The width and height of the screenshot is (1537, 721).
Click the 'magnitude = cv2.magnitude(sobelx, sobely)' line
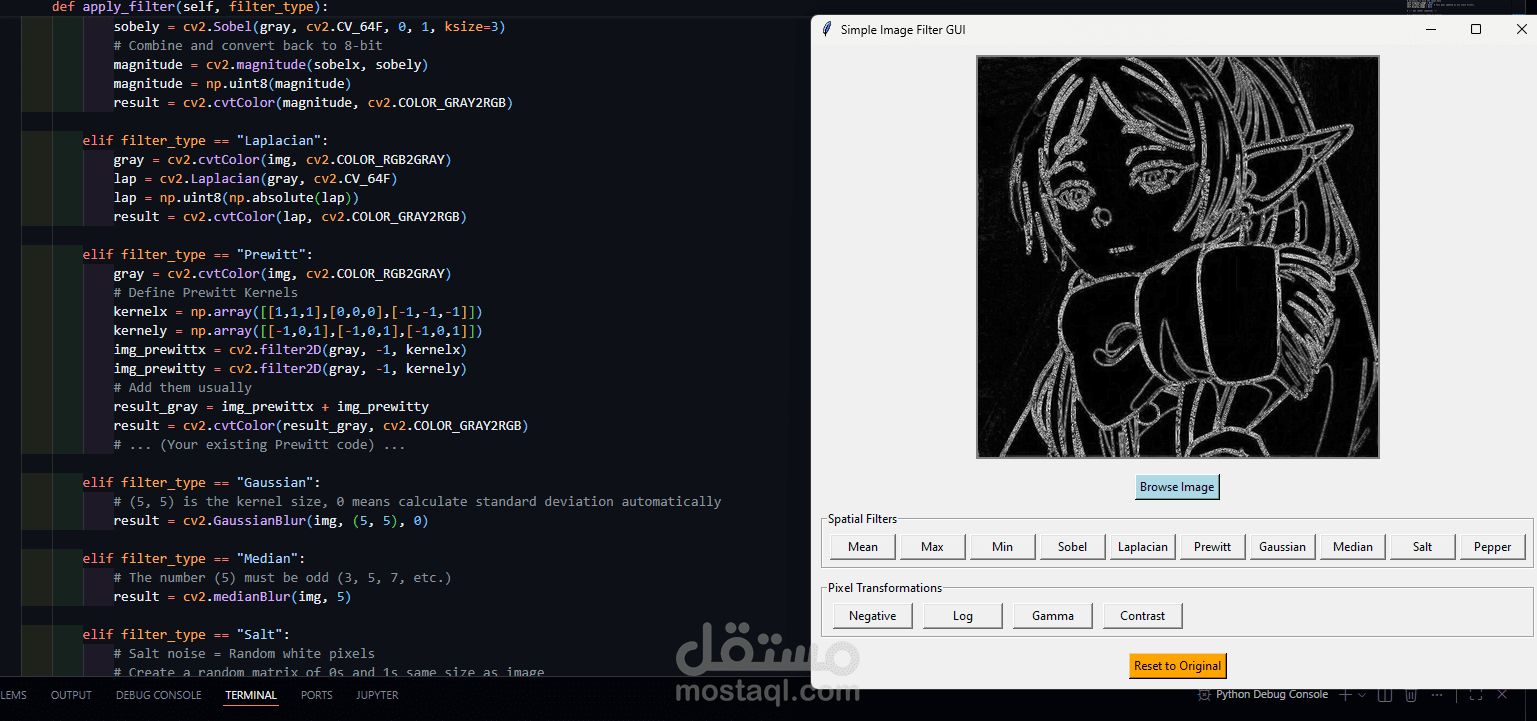[271, 65]
